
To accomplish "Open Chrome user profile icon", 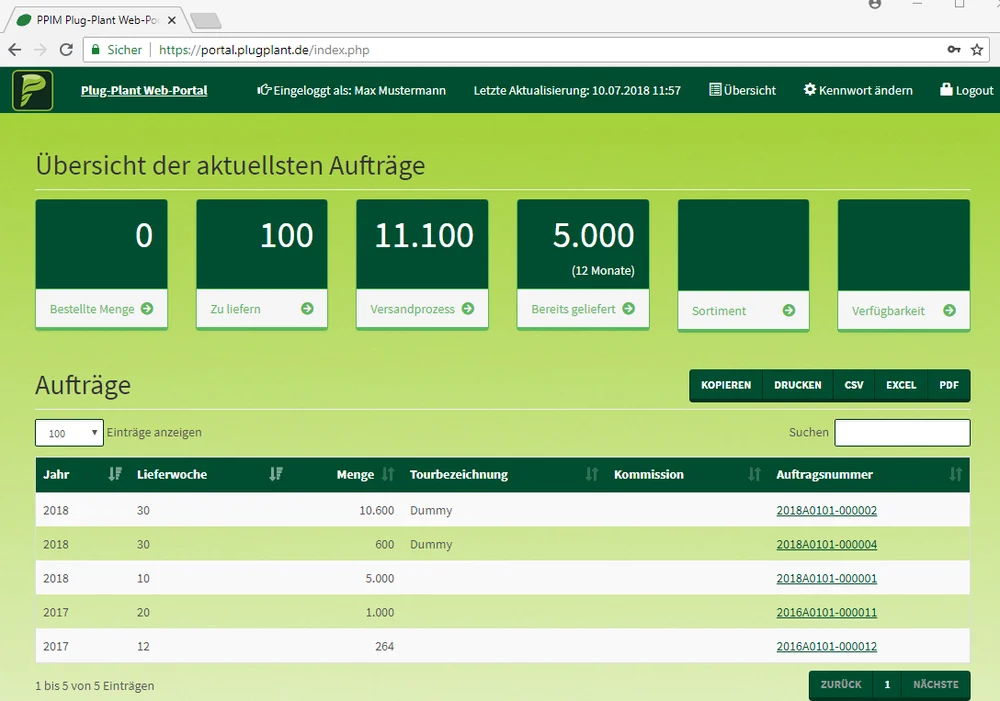I will (x=875, y=4).
